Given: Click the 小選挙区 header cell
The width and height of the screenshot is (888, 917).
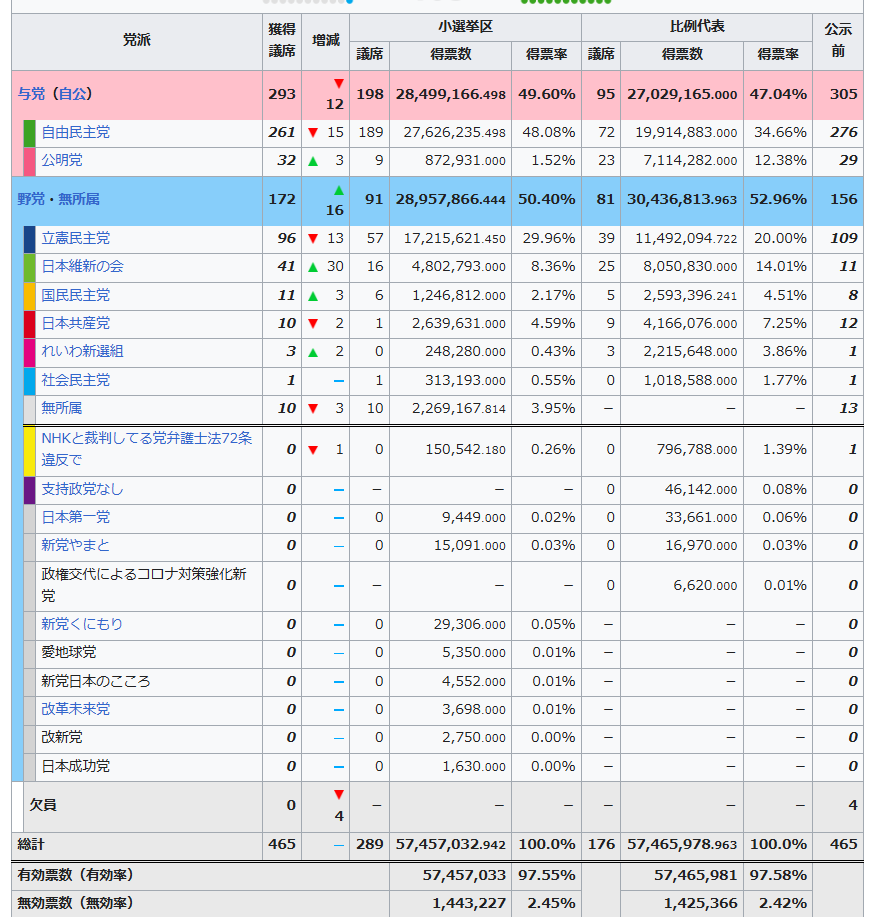Looking at the screenshot, I should 465,27.
